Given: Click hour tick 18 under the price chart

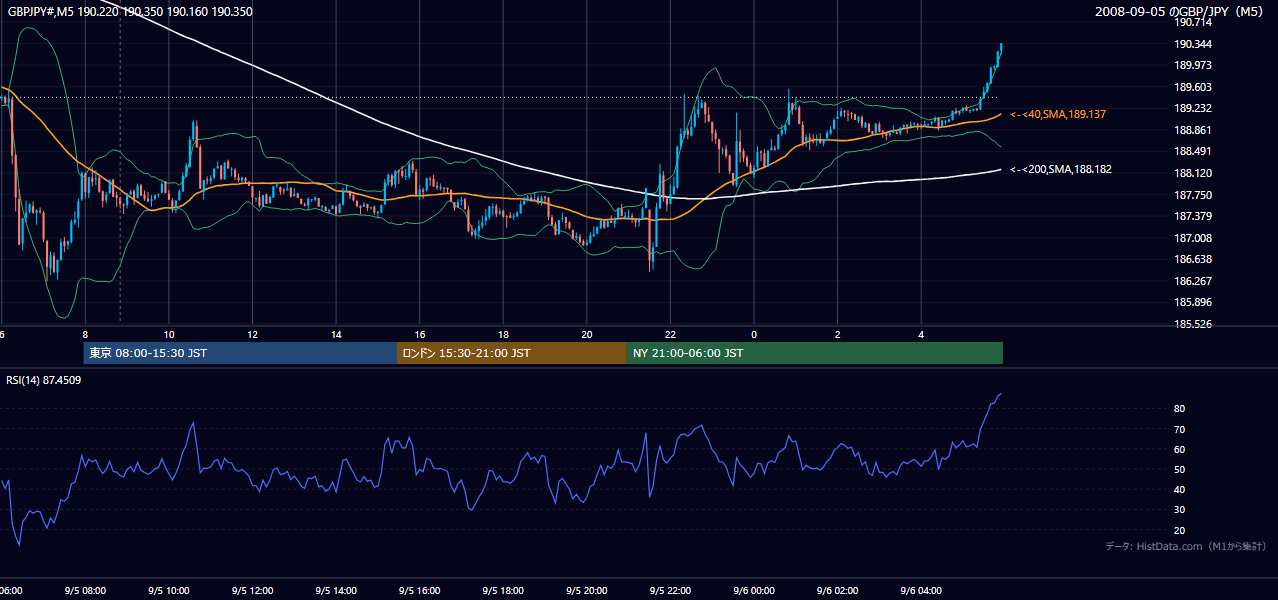Looking at the screenshot, I should click(x=503, y=334).
